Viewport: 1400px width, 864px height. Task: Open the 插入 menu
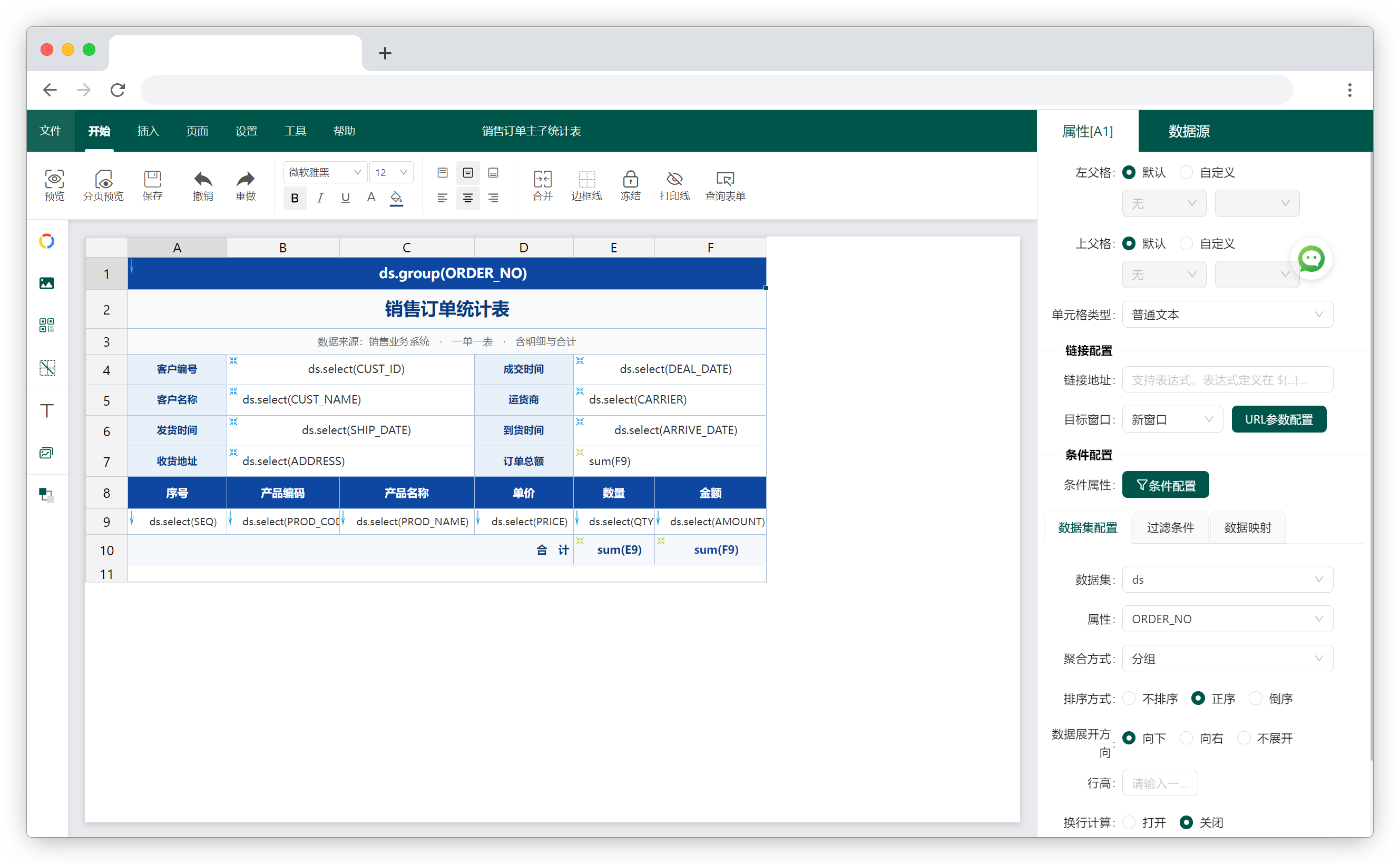[x=148, y=131]
